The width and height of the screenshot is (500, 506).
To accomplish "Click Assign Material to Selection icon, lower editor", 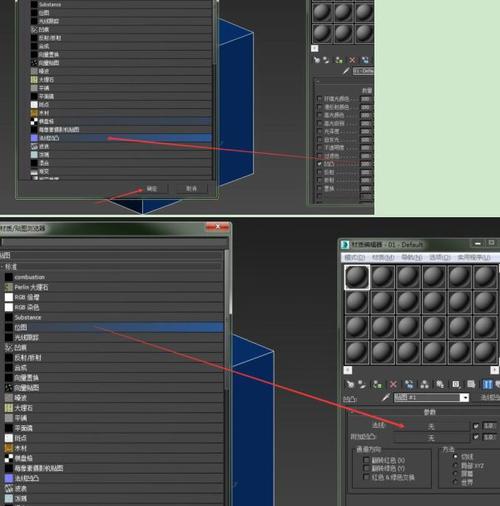I will point(377,384).
